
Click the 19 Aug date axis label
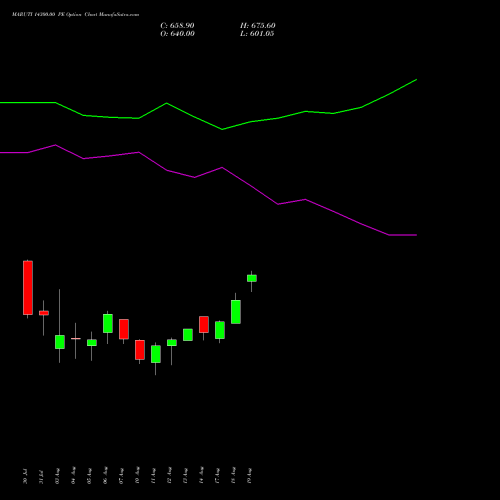[x=250, y=476]
